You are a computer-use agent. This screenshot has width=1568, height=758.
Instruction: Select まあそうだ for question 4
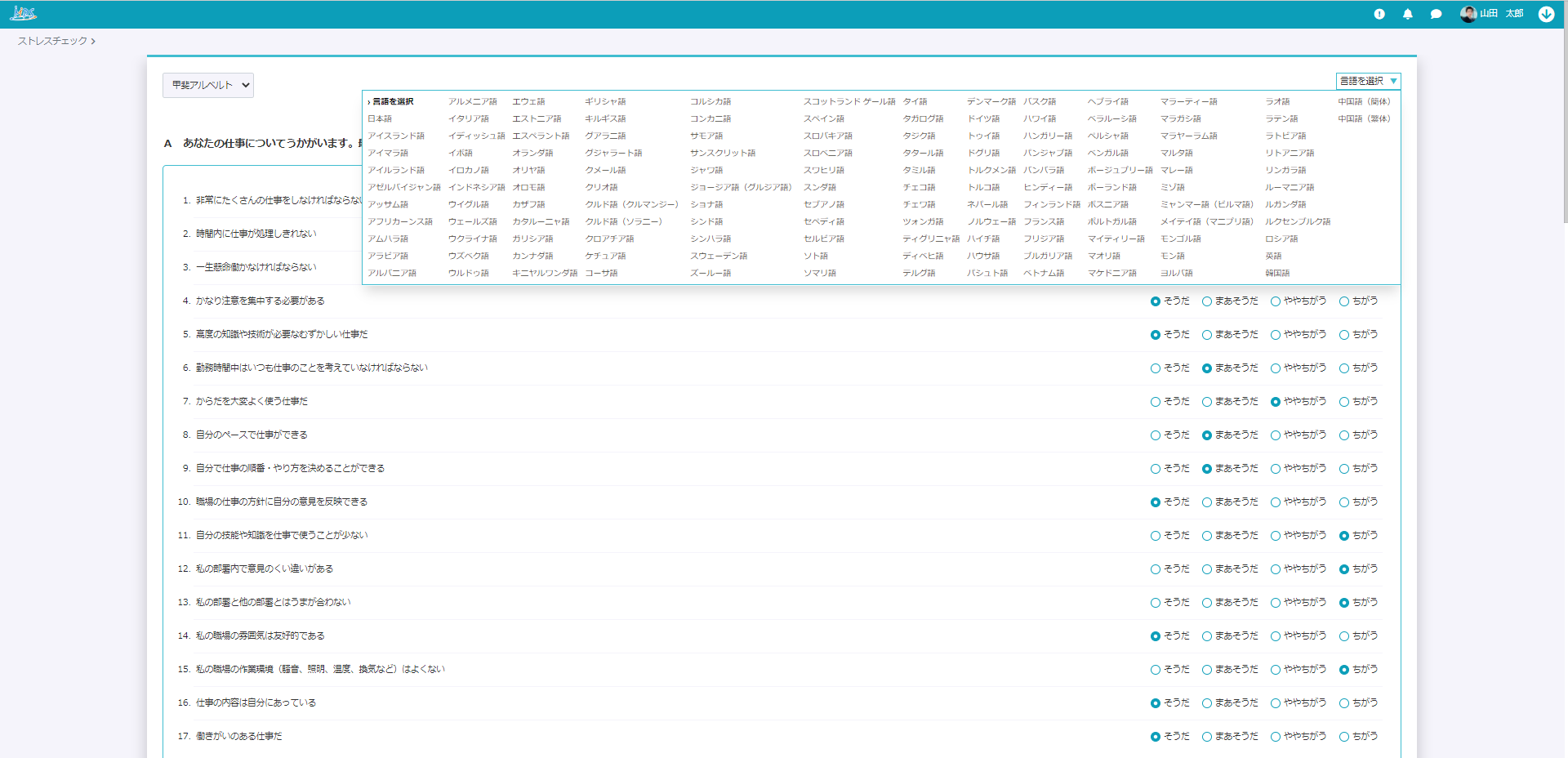point(1207,301)
